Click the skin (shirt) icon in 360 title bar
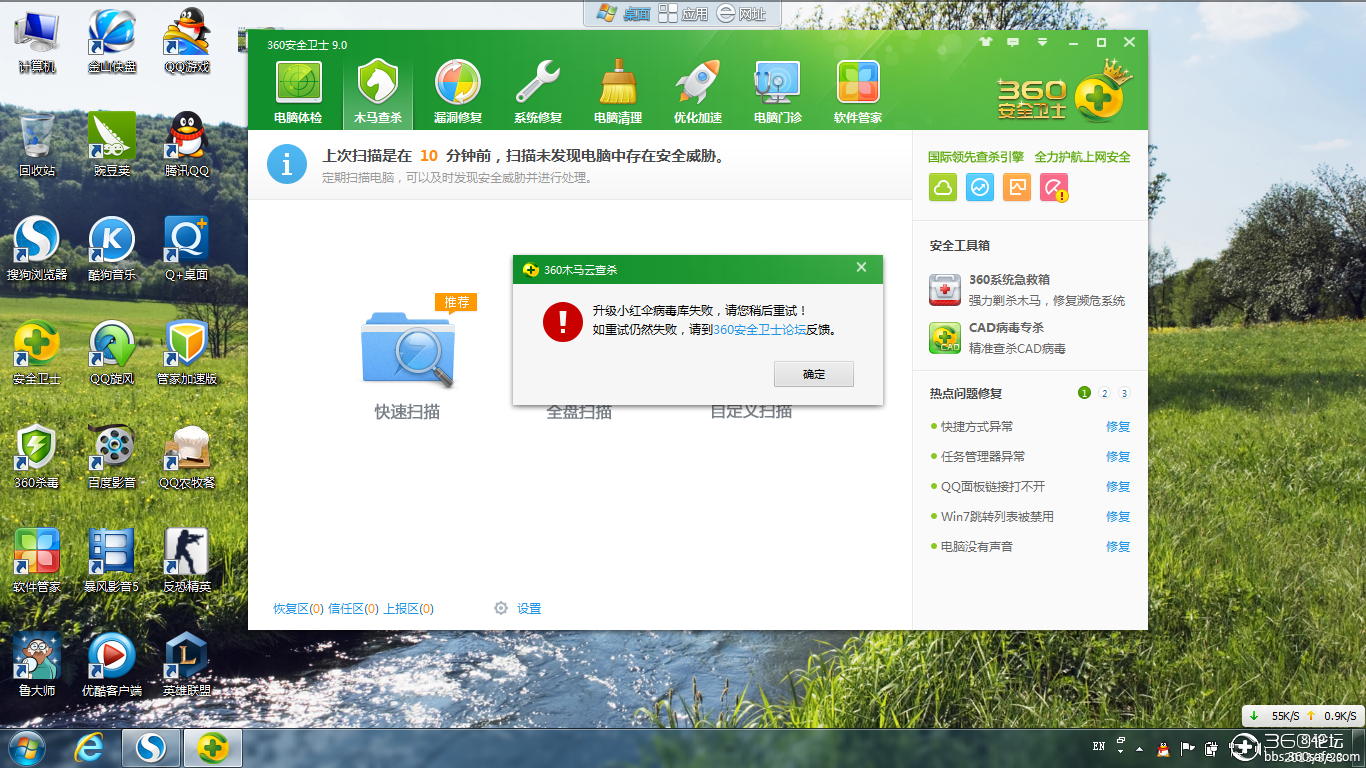The image size is (1366, 768). (985, 43)
